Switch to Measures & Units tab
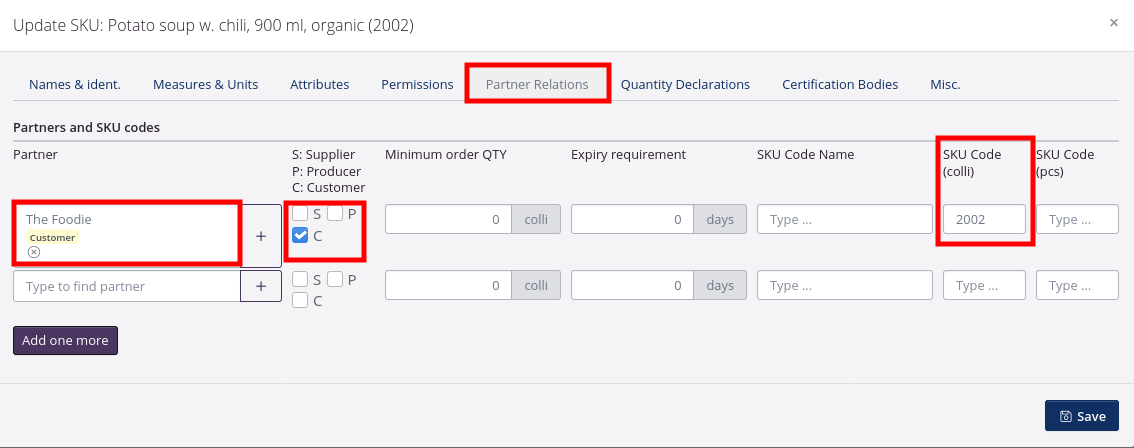This screenshot has width=1134, height=448. [x=205, y=84]
